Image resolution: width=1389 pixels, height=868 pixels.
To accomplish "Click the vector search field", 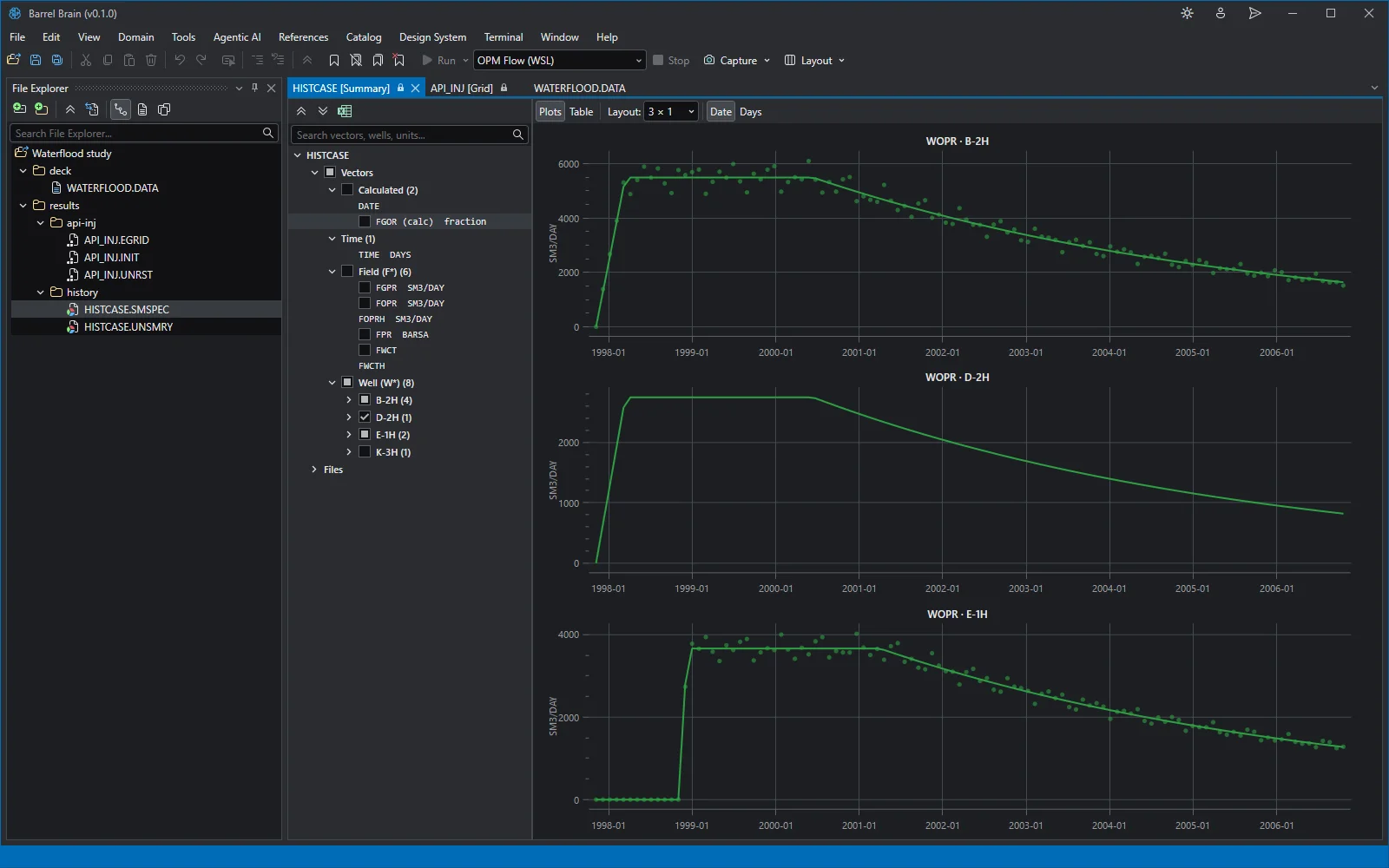I will [409, 135].
